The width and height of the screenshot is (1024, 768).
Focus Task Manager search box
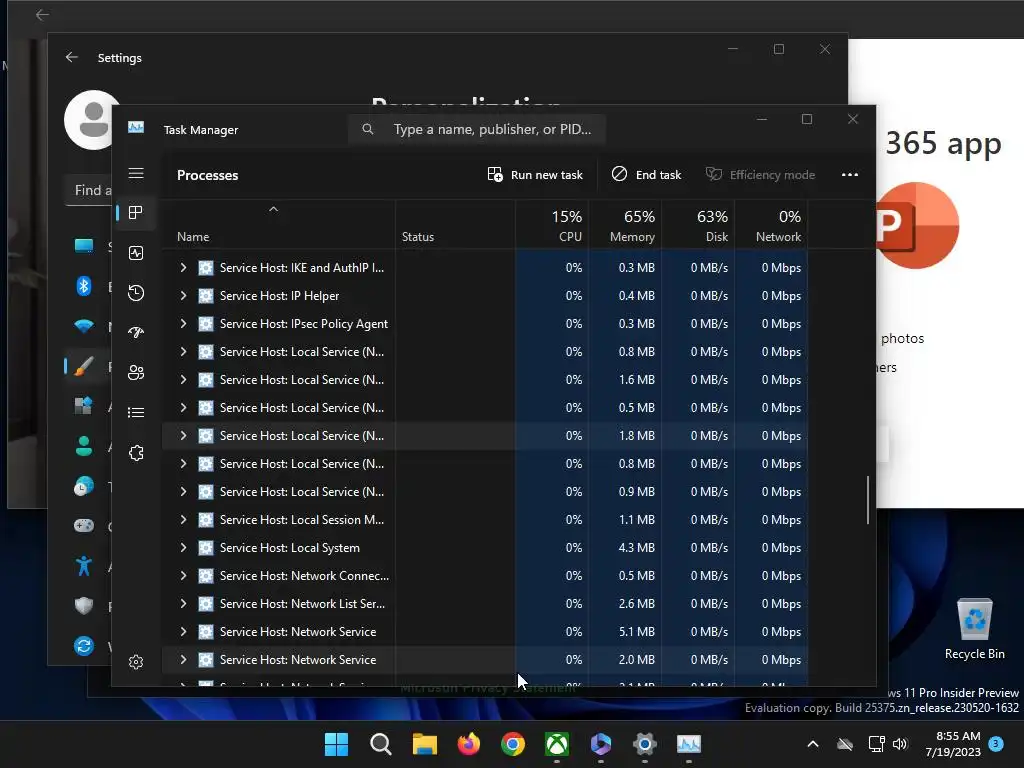477,129
